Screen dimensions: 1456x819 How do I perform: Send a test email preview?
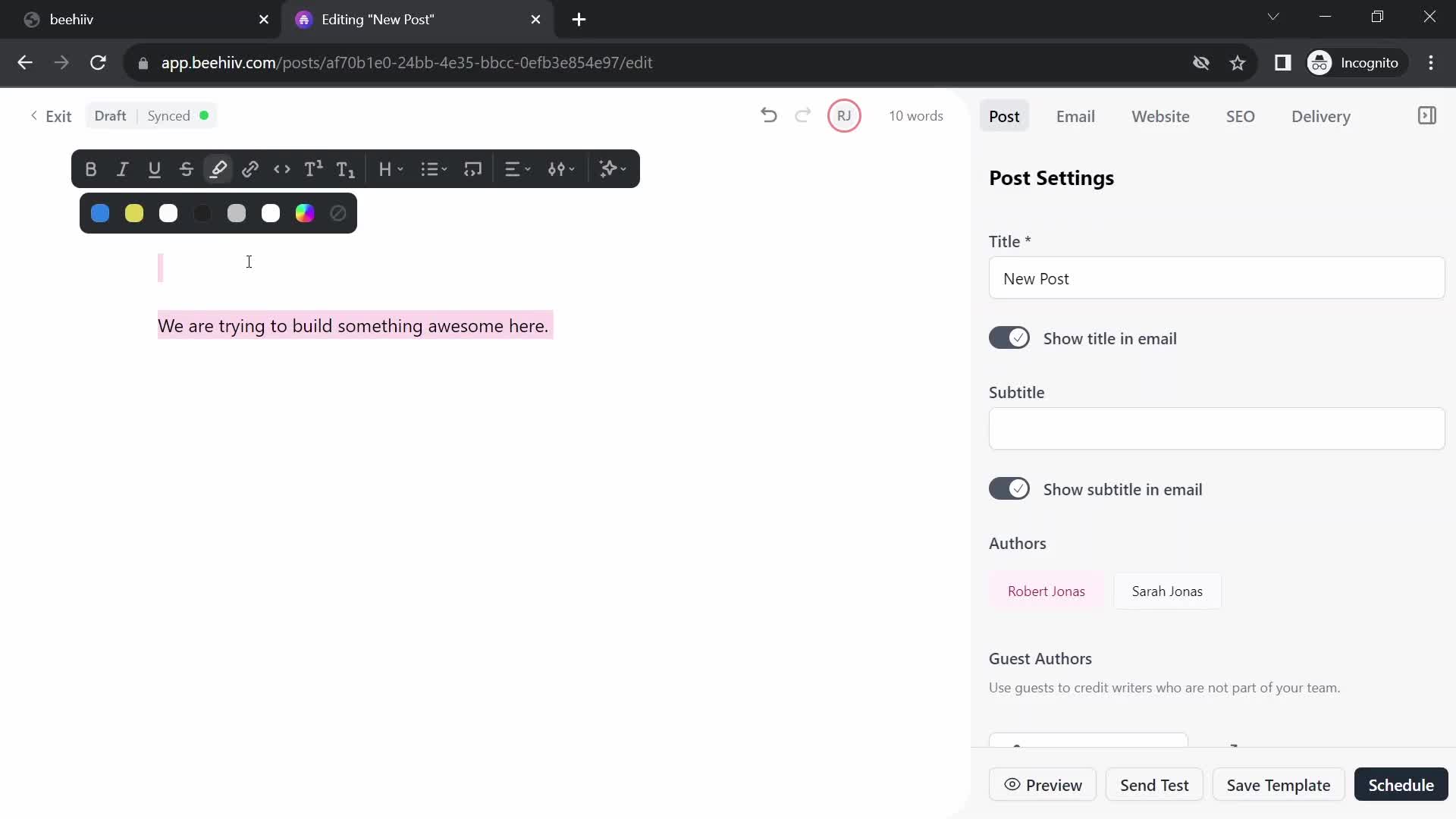point(1154,784)
